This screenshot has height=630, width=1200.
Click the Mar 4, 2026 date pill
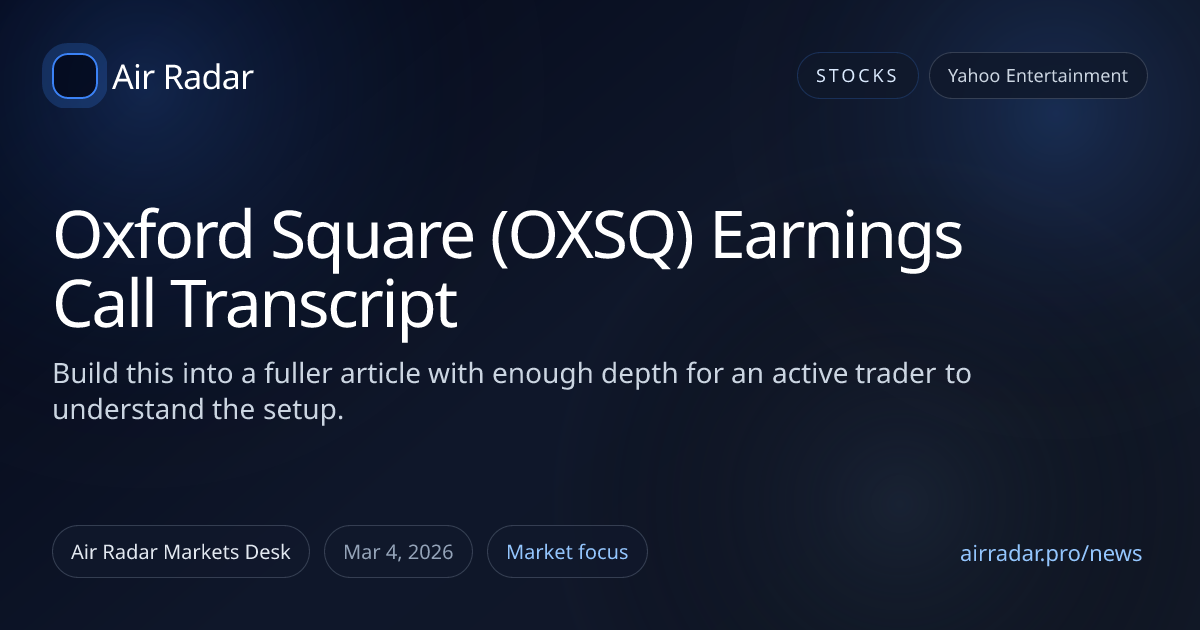point(398,552)
